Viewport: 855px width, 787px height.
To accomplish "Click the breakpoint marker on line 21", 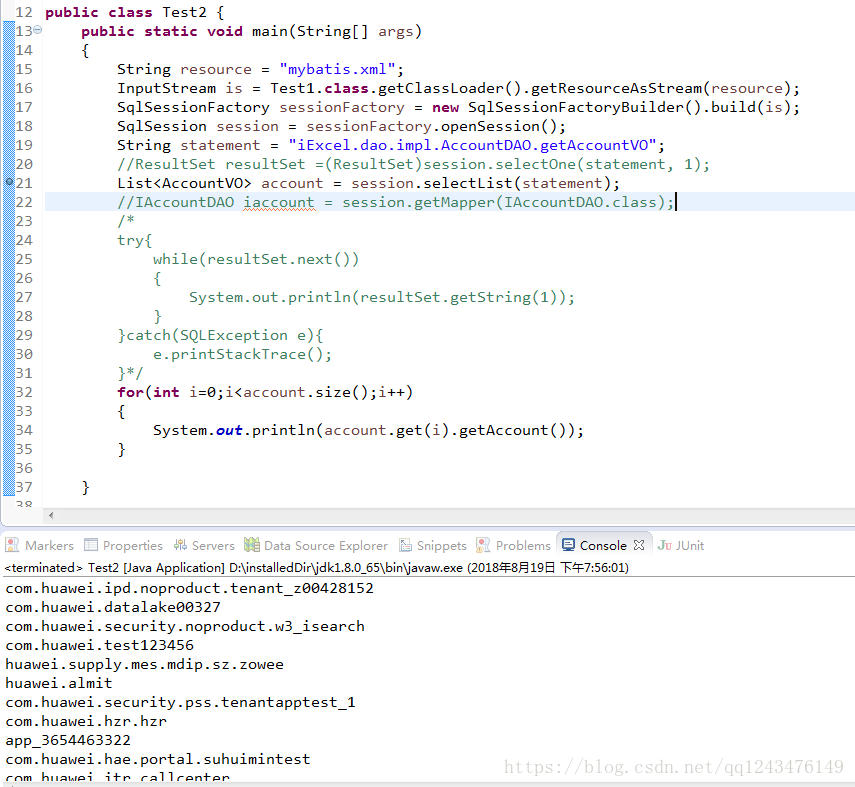I will [9, 182].
